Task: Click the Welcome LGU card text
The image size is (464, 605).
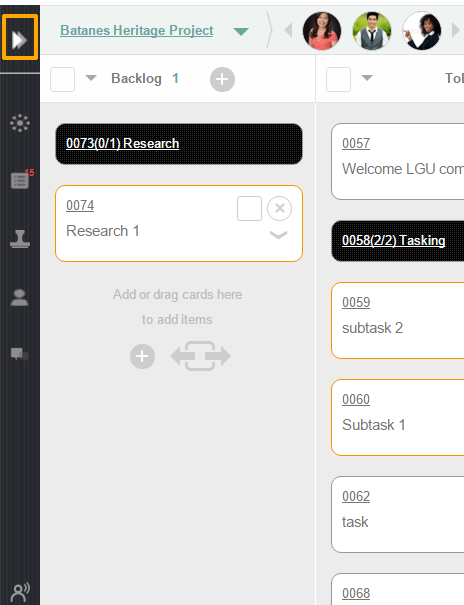Action: tap(403, 169)
